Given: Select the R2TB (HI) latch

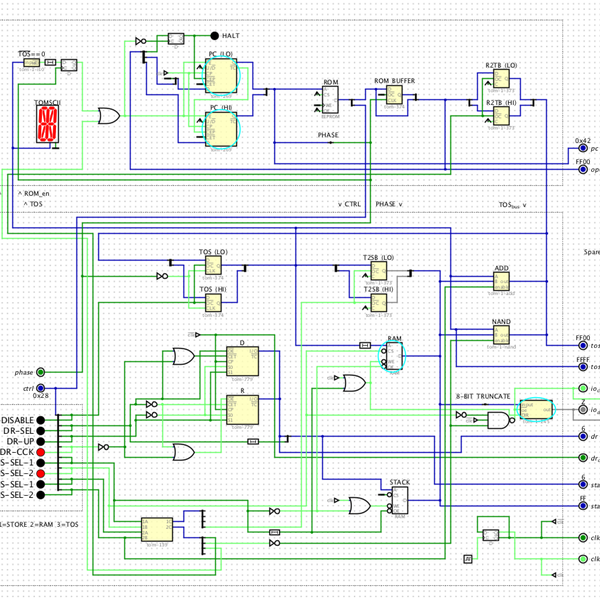Looking at the screenshot, I should (x=501, y=116).
